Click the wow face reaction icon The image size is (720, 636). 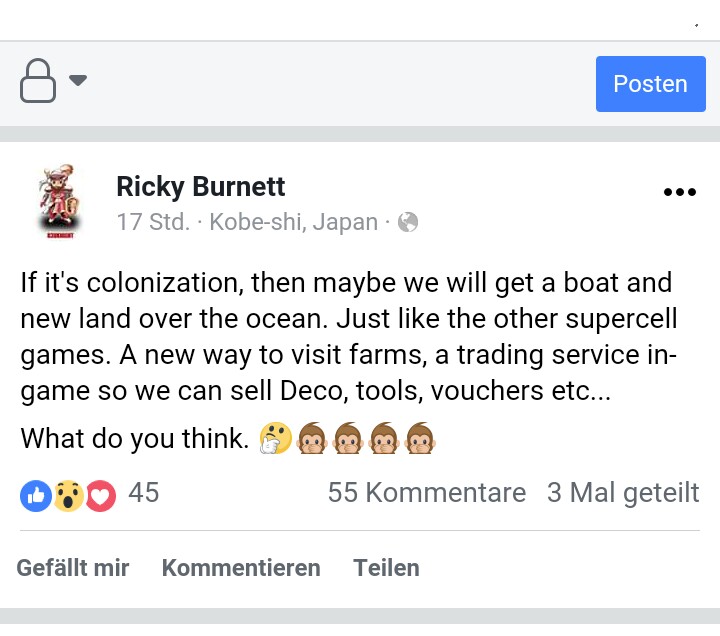68,495
